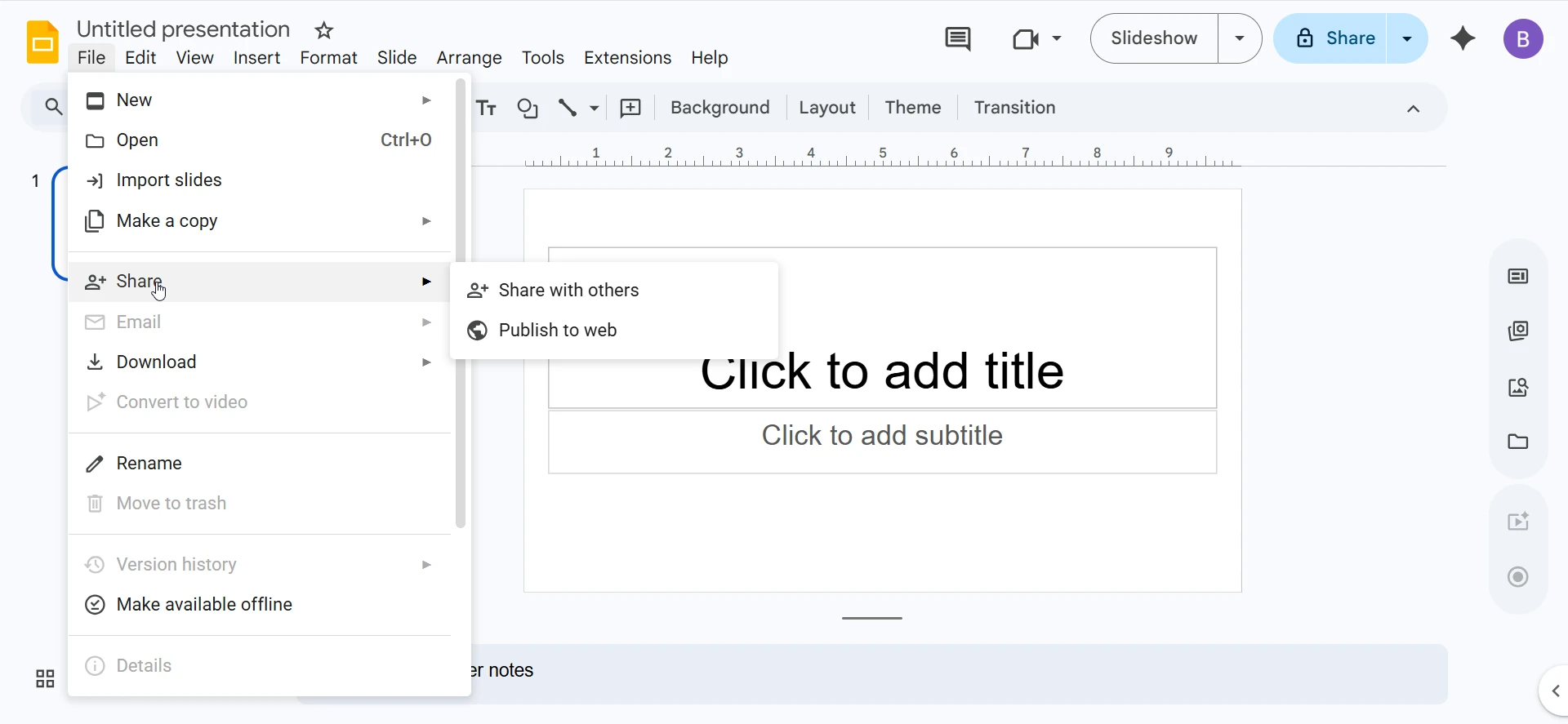Star the Untitled presentation
The width and height of the screenshot is (1568, 724).
click(324, 31)
